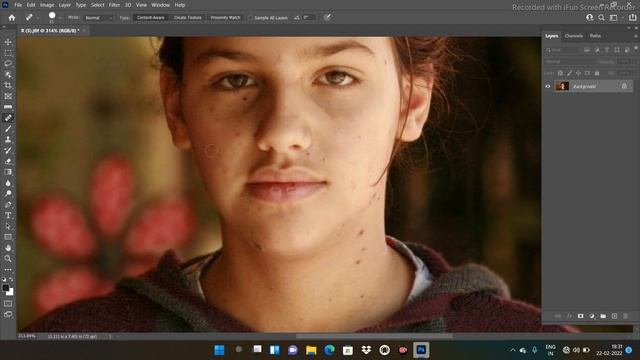
Task: Select the Blur tool
Action: (8, 183)
